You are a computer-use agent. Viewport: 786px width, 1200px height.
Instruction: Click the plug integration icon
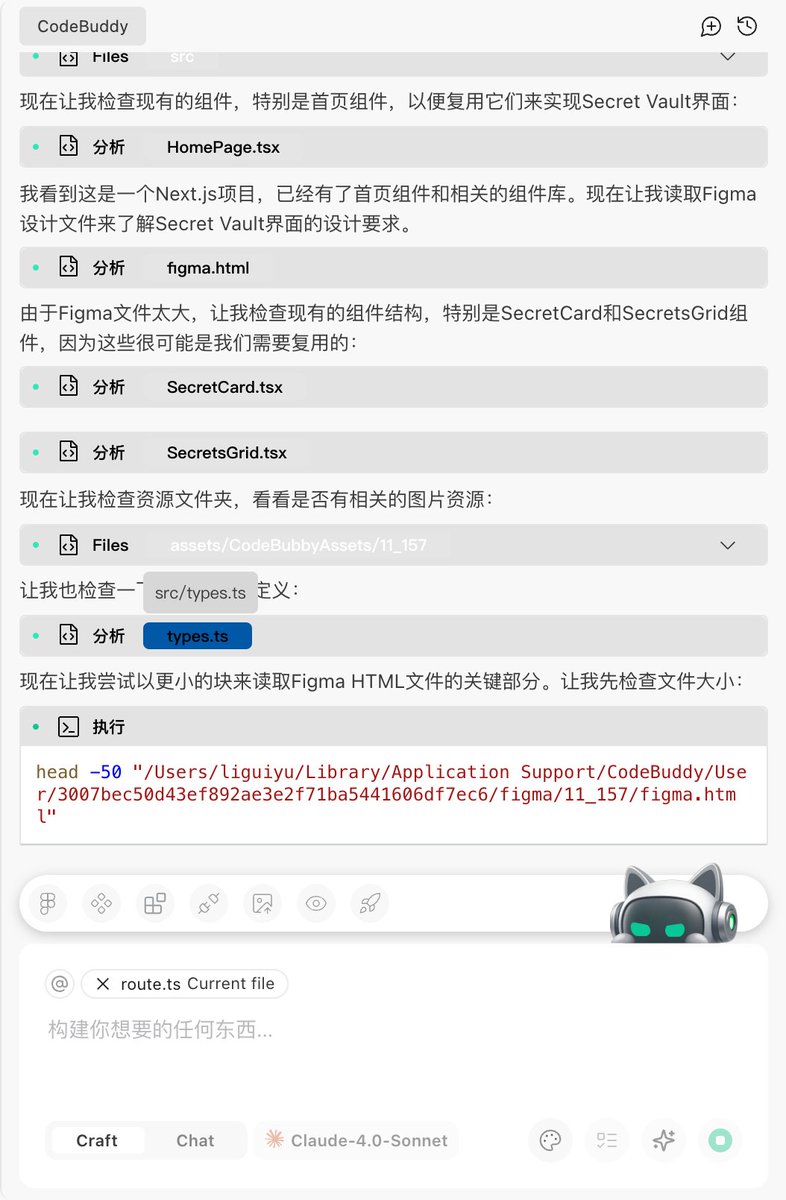pyautogui.click(x=209, y=904)
